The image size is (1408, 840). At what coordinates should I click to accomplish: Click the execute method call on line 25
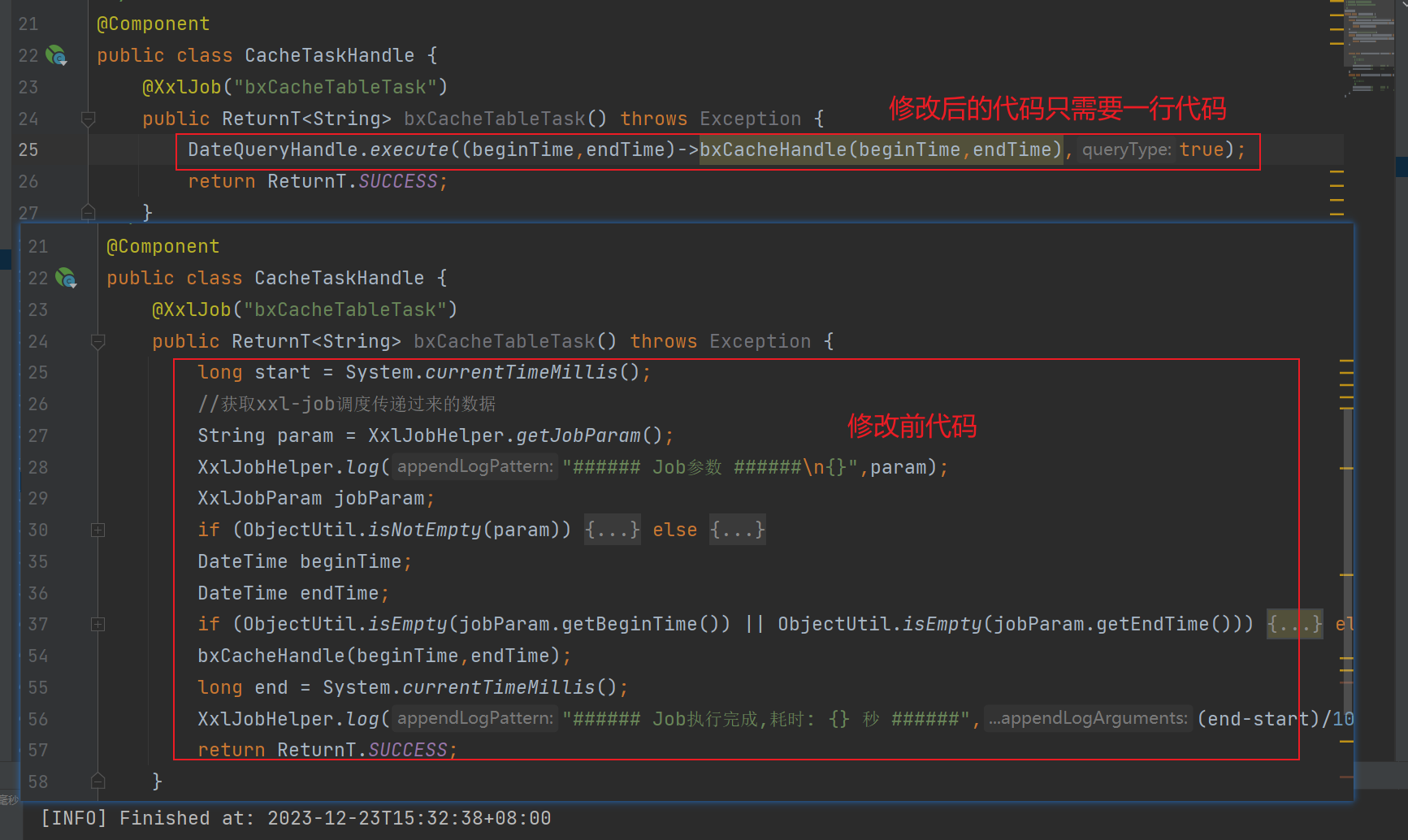[x=409, y=149]
